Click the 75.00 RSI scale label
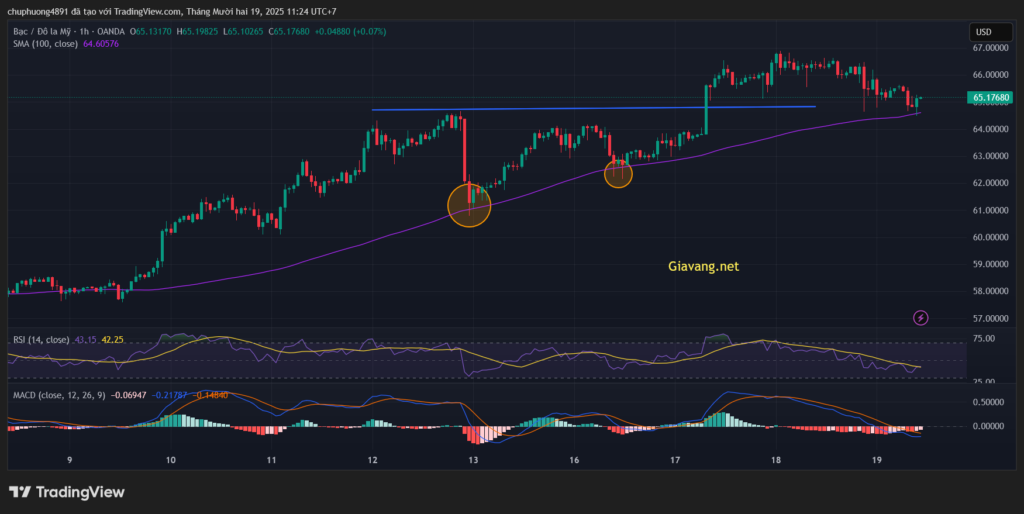Viewport: 1024px width, 514px height. [984, 340]
